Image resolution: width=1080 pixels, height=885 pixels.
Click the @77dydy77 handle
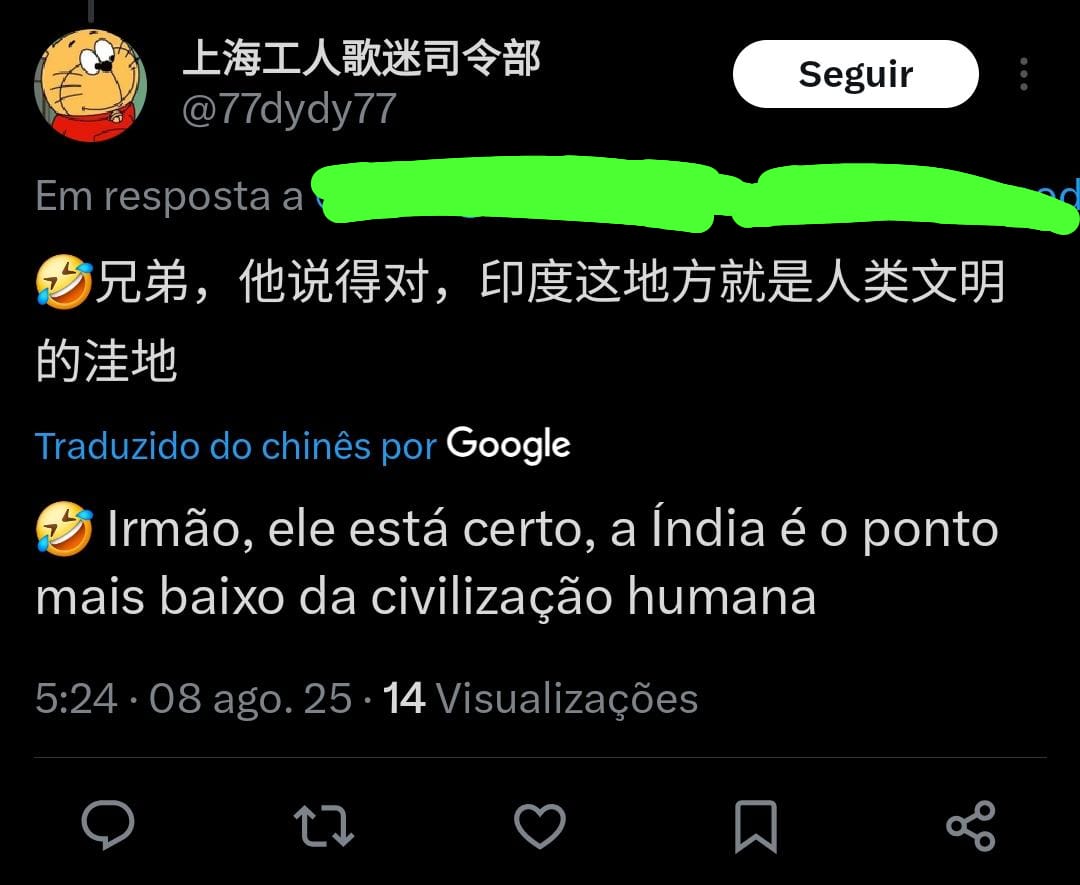[289, 109]
